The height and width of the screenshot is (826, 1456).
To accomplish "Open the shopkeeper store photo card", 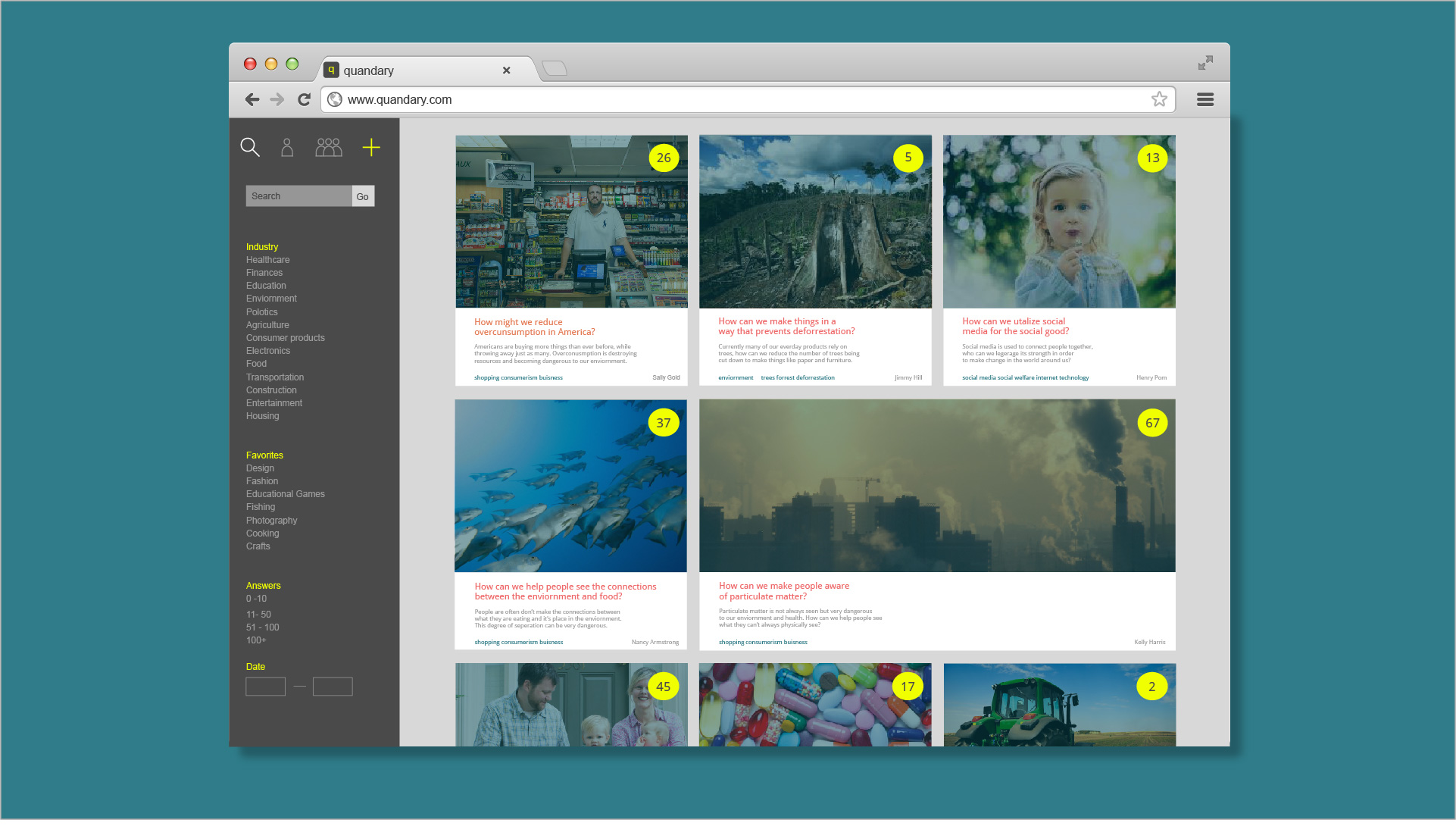I will click(571, 222).
